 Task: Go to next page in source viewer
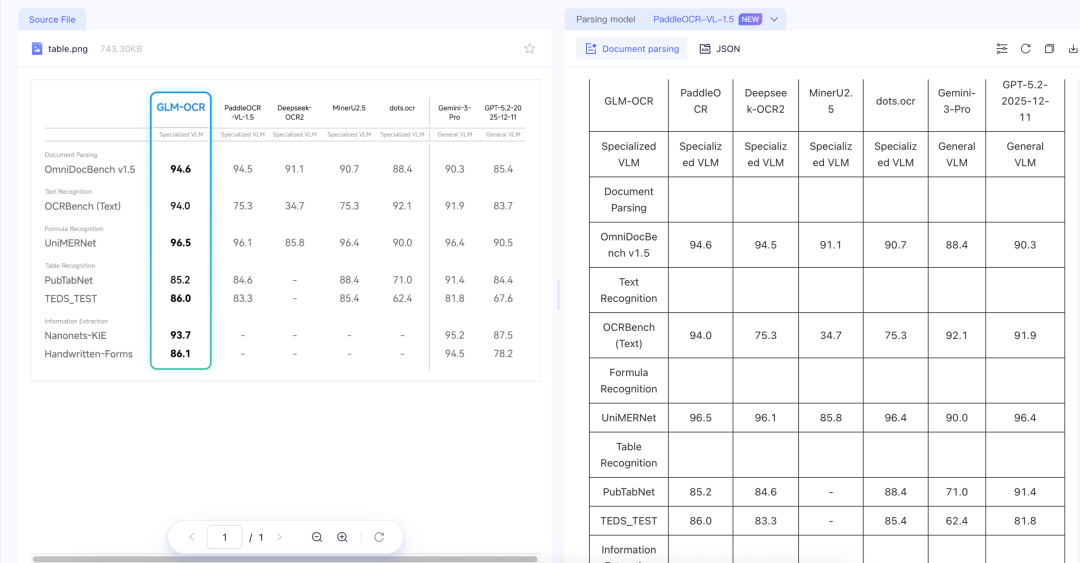(x=279, y=537)
